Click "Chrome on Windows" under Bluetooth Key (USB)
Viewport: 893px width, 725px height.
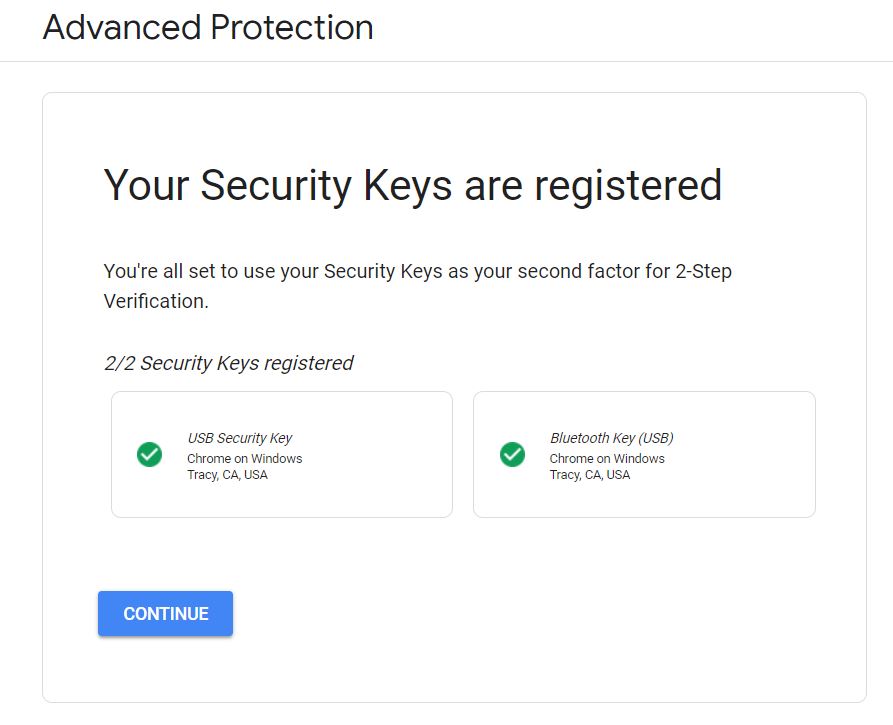[607, 459]
